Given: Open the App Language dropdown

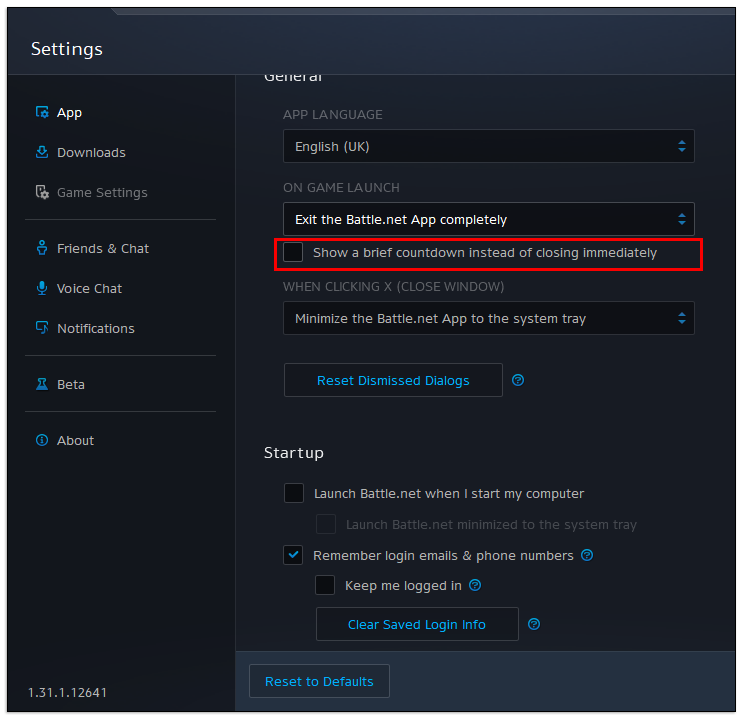Looking at the screenshot, I should click(x=489, y=146).
